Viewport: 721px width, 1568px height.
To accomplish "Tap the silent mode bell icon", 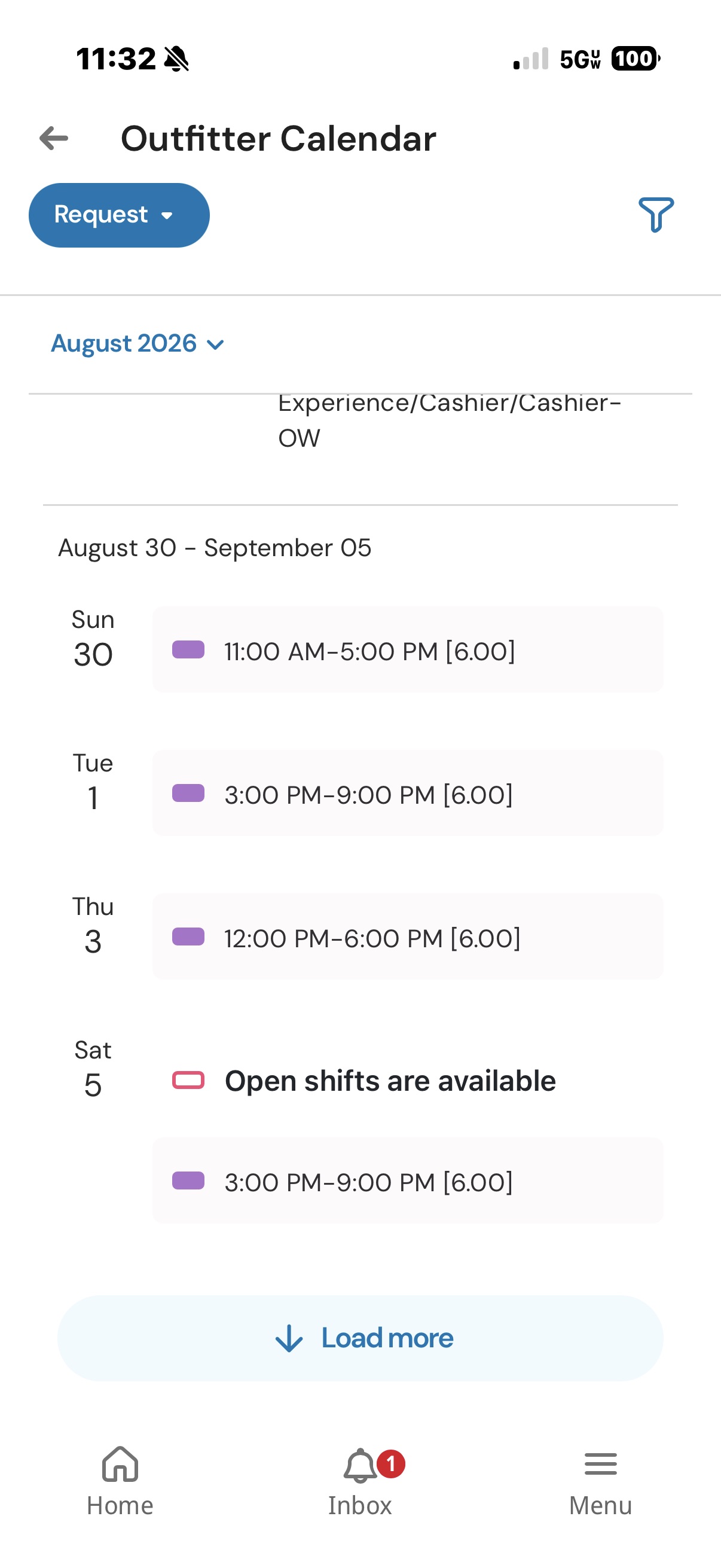I will 176,59.
